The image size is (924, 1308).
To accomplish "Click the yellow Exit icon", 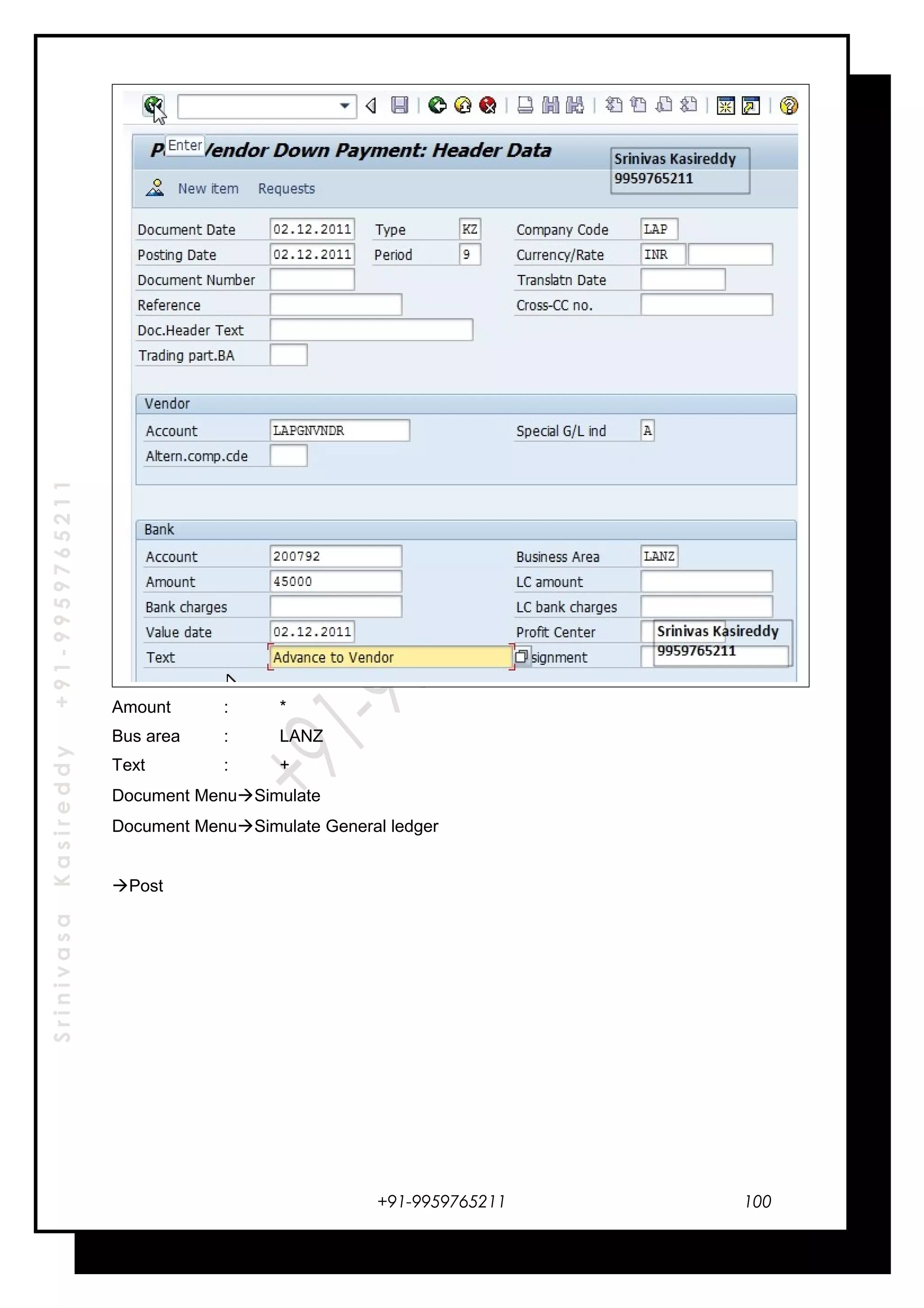I will 463,106.
